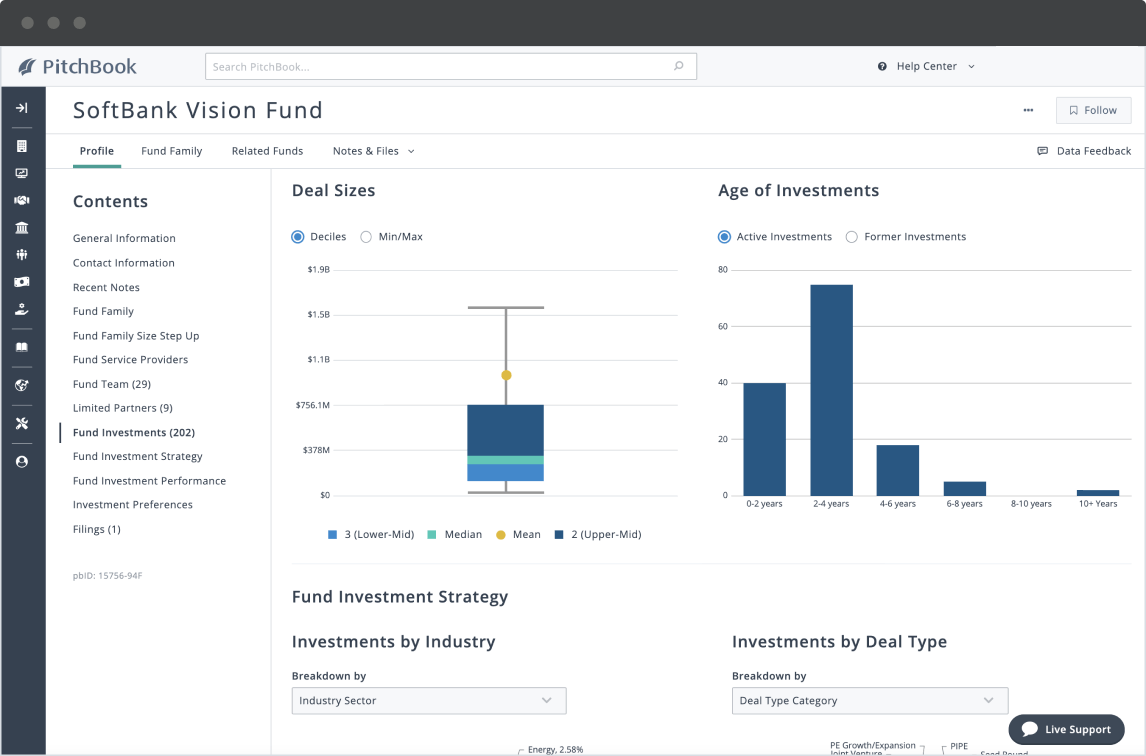Click the Help Center question mark icon
The height and width of the screenshot is (756, 1146).
[882, 67]
